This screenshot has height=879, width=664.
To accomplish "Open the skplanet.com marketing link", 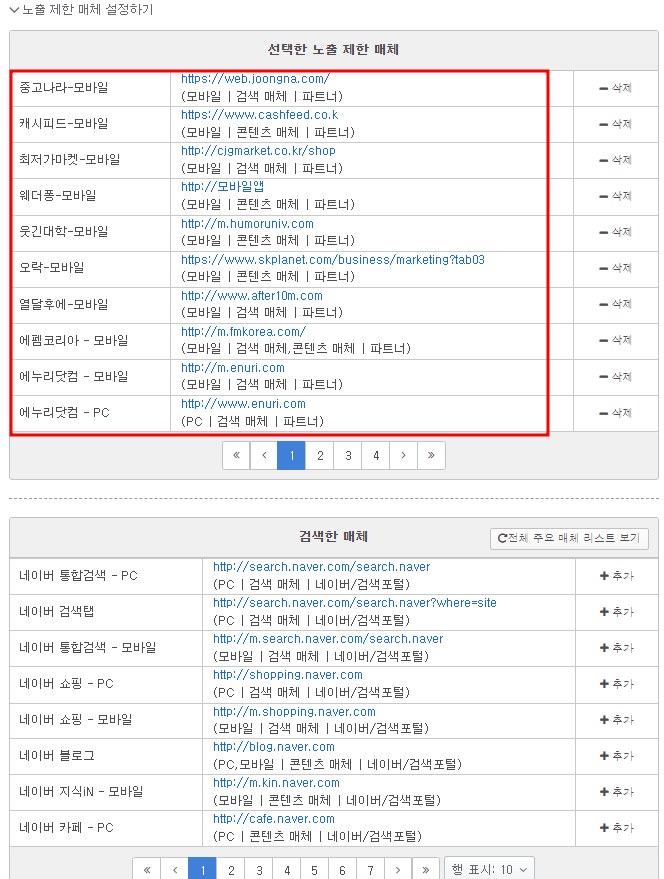I will click(333, 260).
